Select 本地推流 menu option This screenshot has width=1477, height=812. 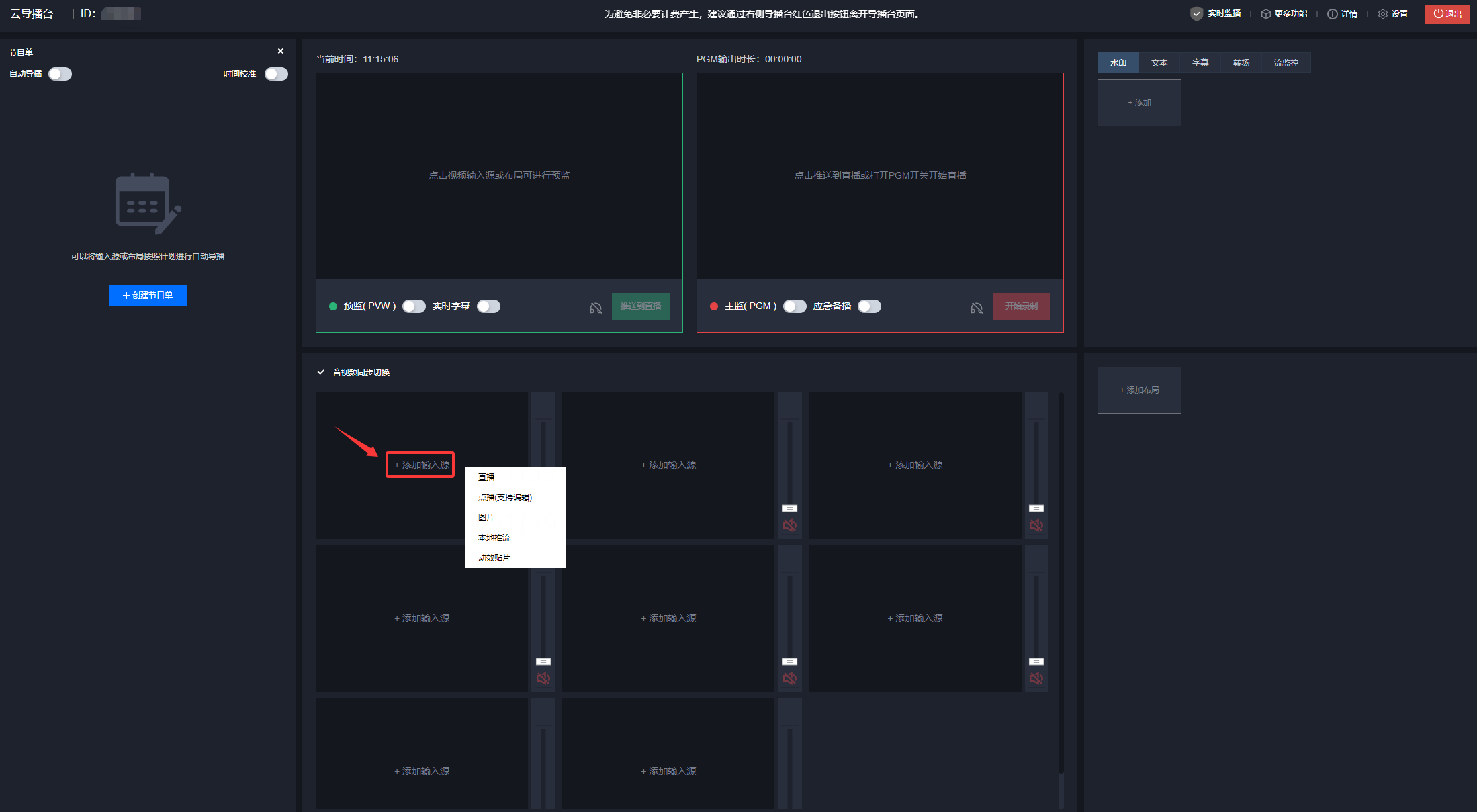click(x=494, y=538)
